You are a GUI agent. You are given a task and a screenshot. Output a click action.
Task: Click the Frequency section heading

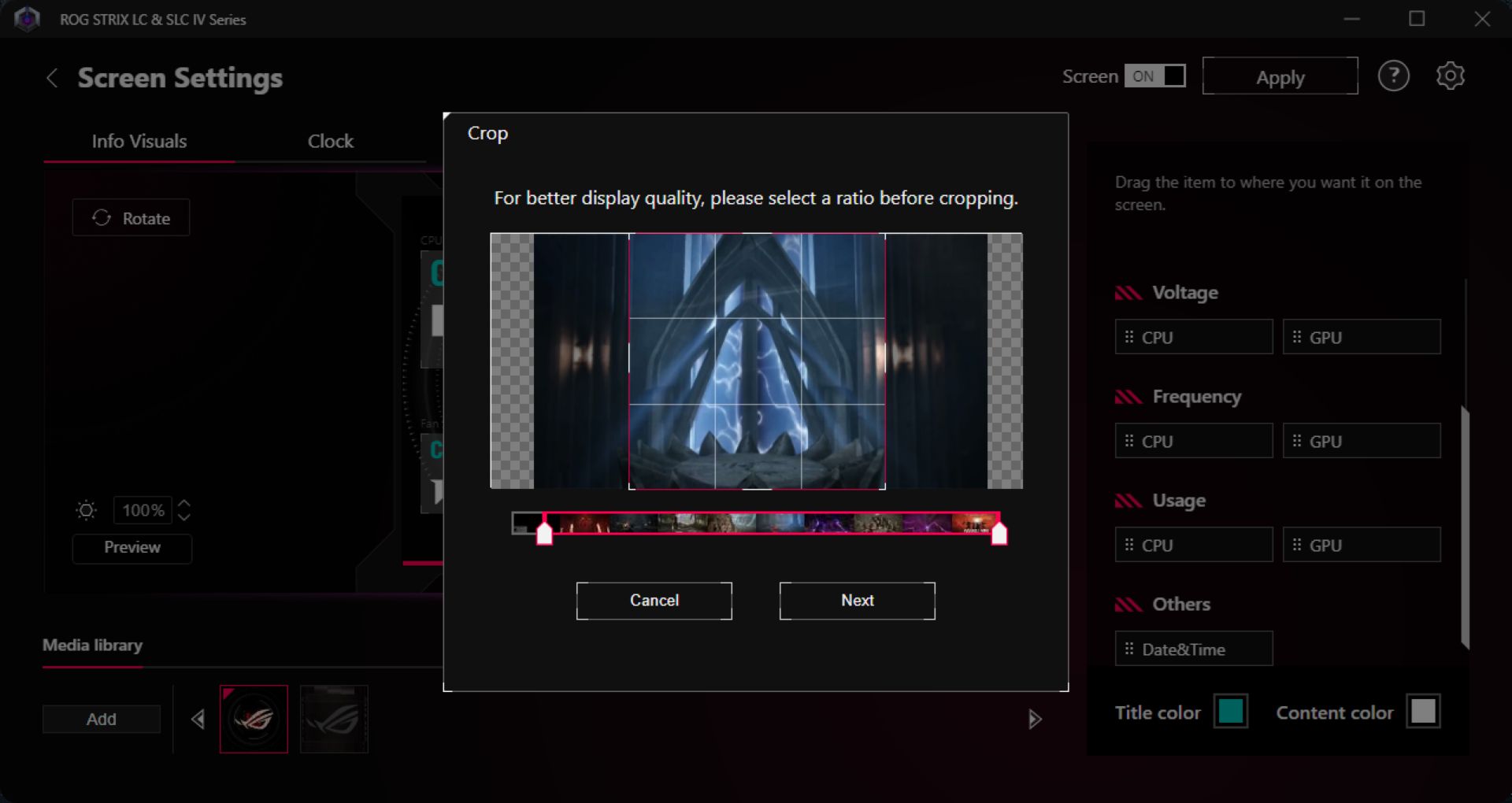click(1197, 397)
